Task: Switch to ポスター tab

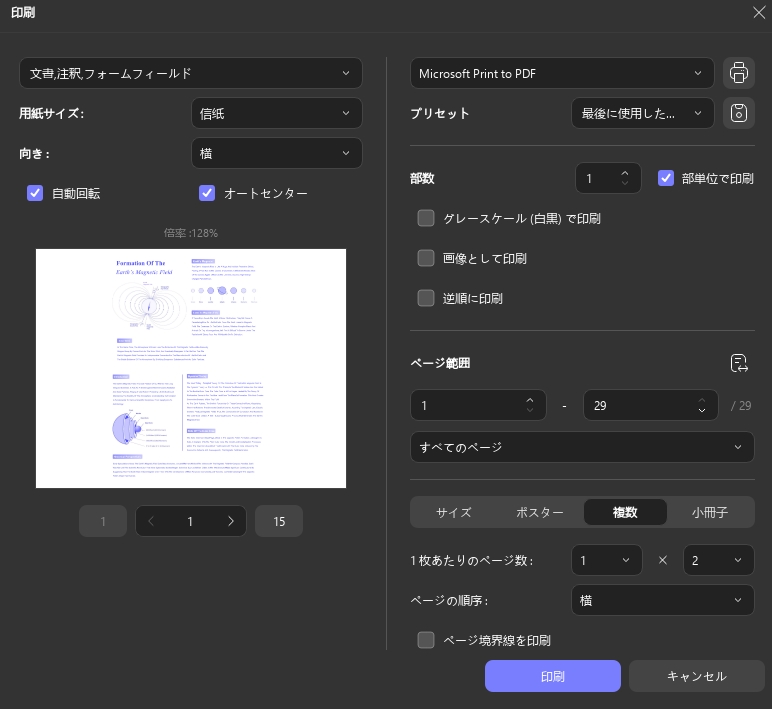Action: [x=540, y=513]
